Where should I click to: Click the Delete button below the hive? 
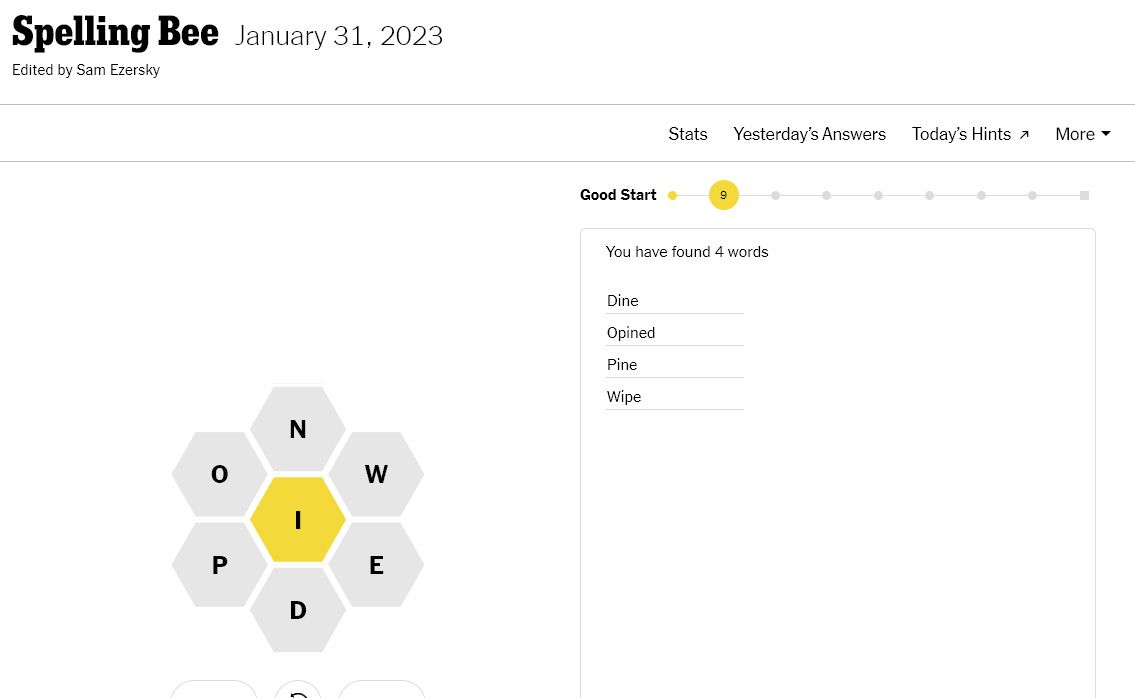click(213, 692)
